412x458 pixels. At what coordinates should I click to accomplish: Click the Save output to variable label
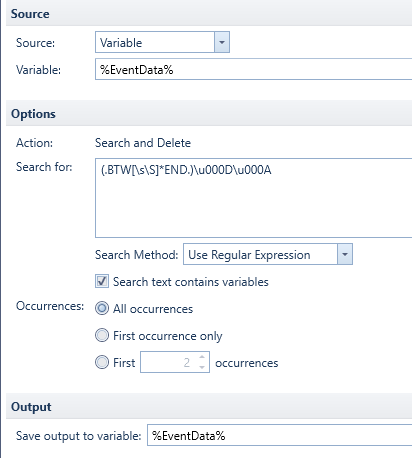tap(79, 436)
